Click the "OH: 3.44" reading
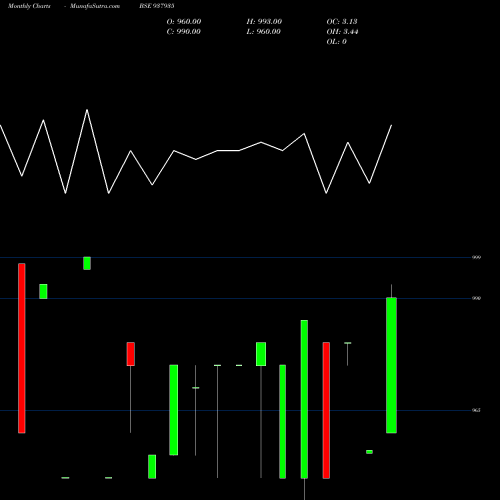The height and width of the screenshot is (500, 500). click(x=343, y=32)
